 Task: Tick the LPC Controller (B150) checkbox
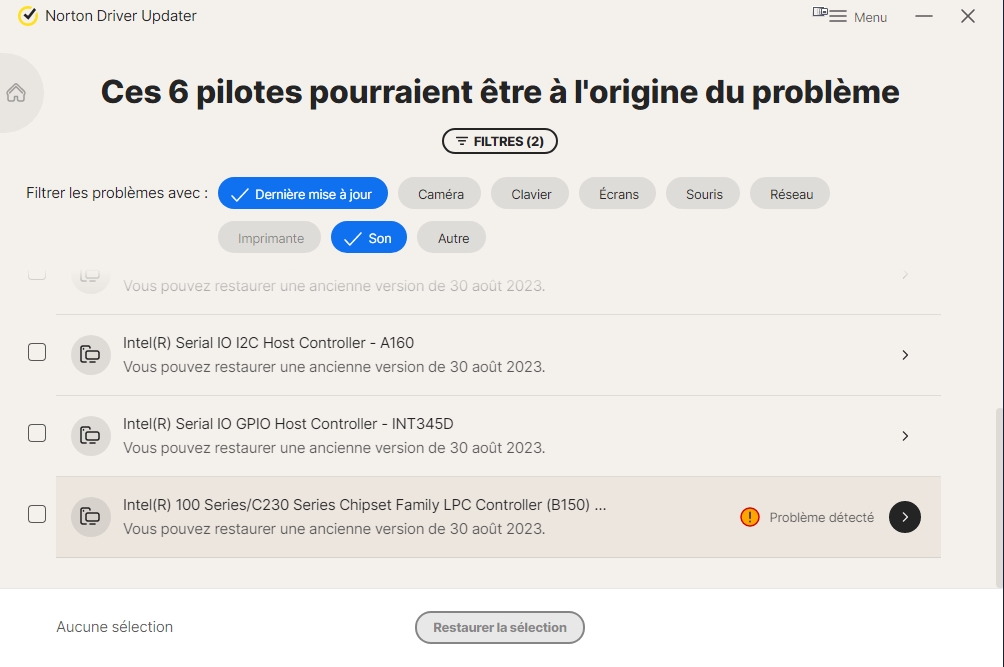(37, 514)
